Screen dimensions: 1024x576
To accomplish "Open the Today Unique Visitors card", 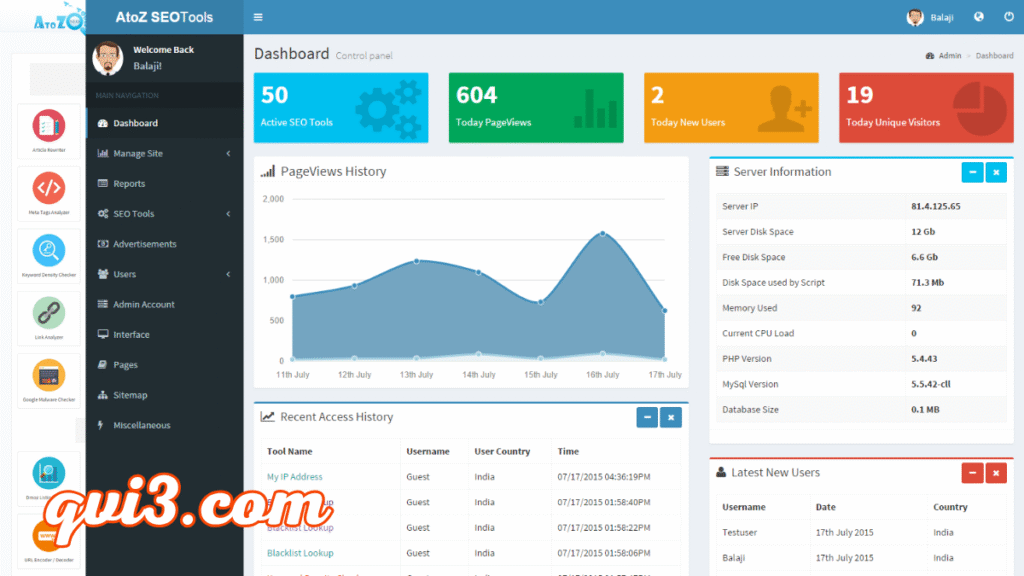I will click(x=926, y=108).
